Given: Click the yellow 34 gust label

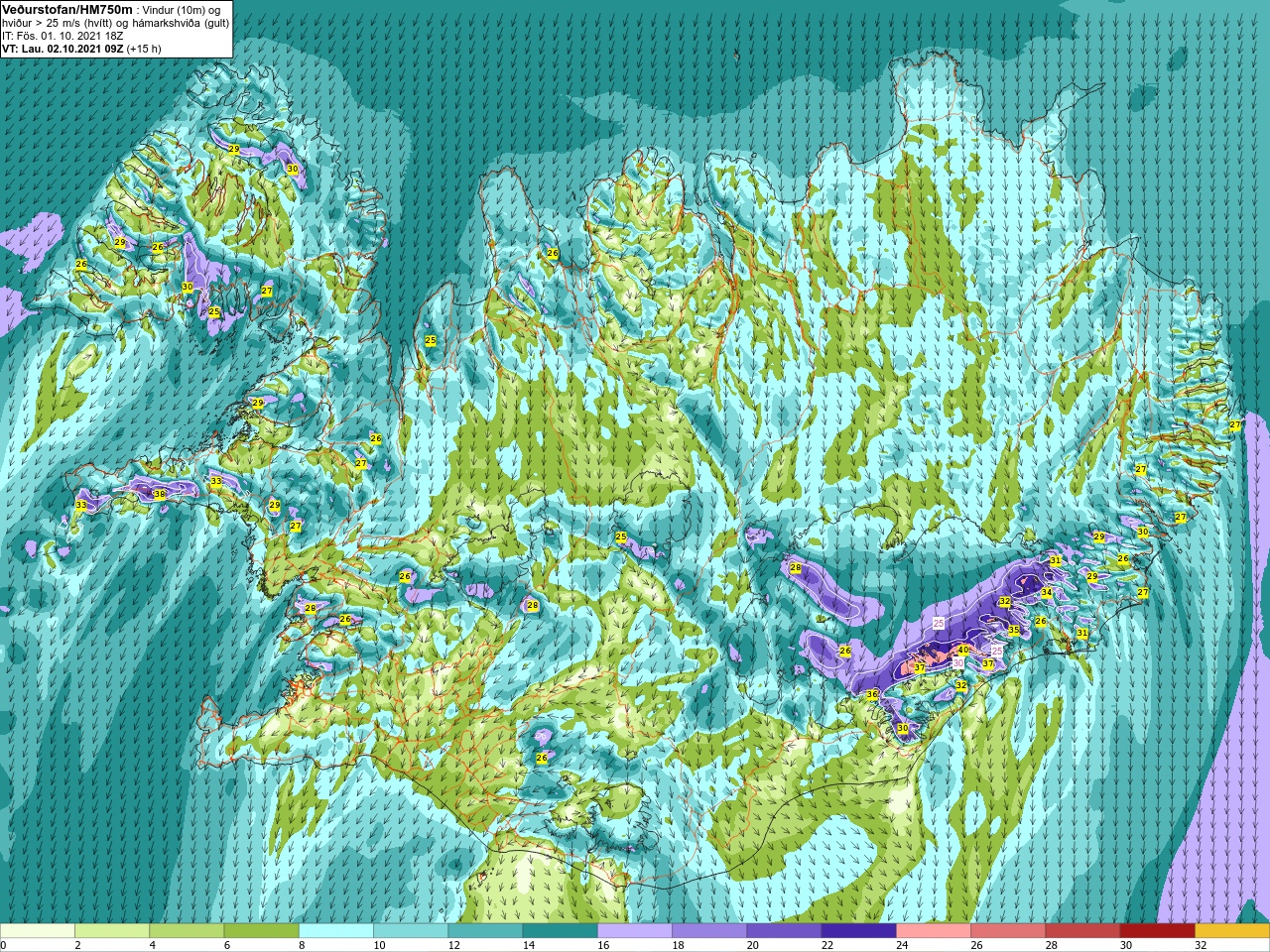Looking at the screenshot, I should coord(1047,593).
